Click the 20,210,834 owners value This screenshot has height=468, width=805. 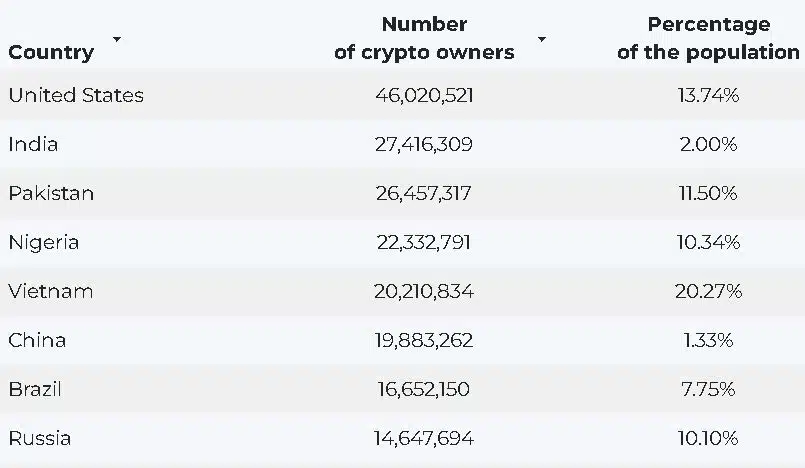click(x=424, y=291)
